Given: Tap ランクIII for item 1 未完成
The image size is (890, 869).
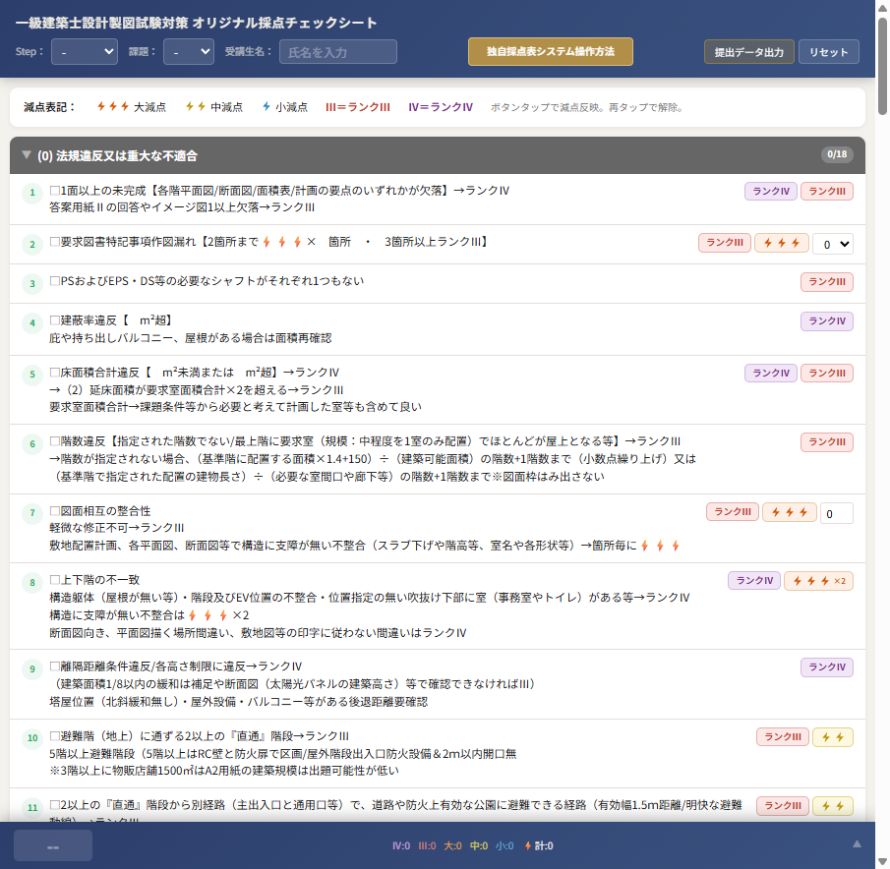Looking at the screenshot, I should (x=826, y=191).
